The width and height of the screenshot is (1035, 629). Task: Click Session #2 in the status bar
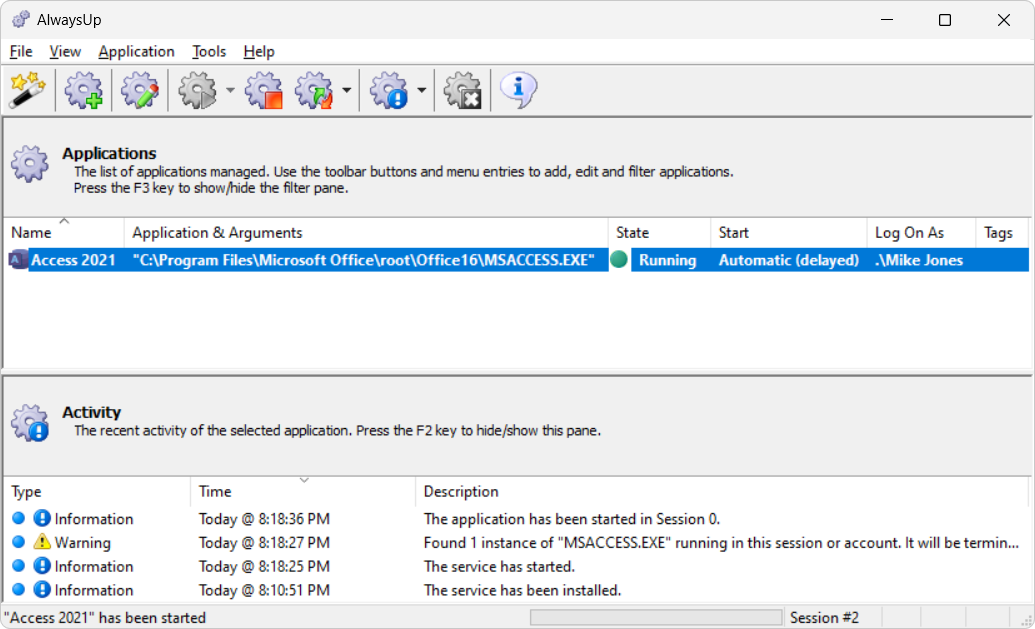click(824, 618)
